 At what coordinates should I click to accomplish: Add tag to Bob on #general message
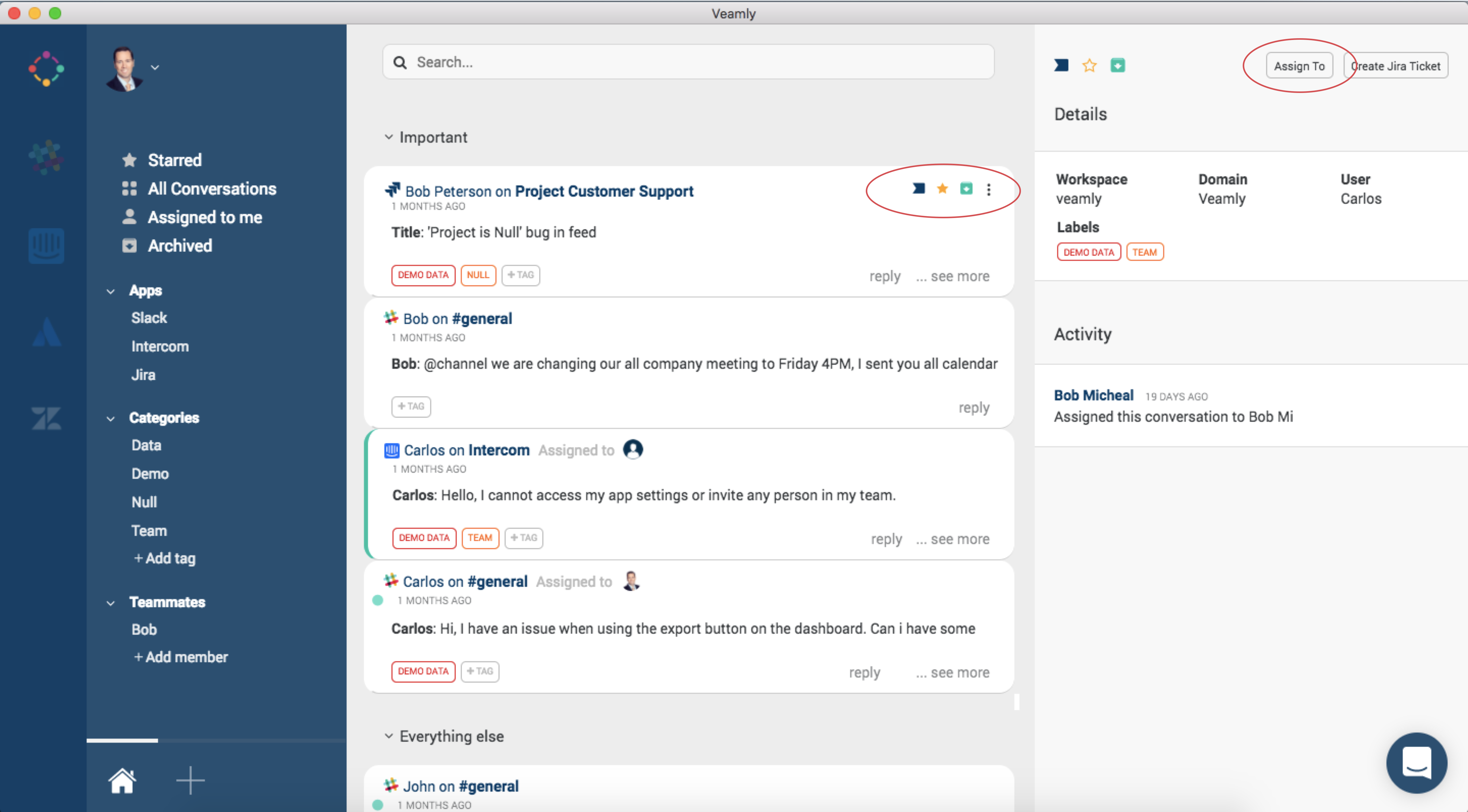pos(411,407)
